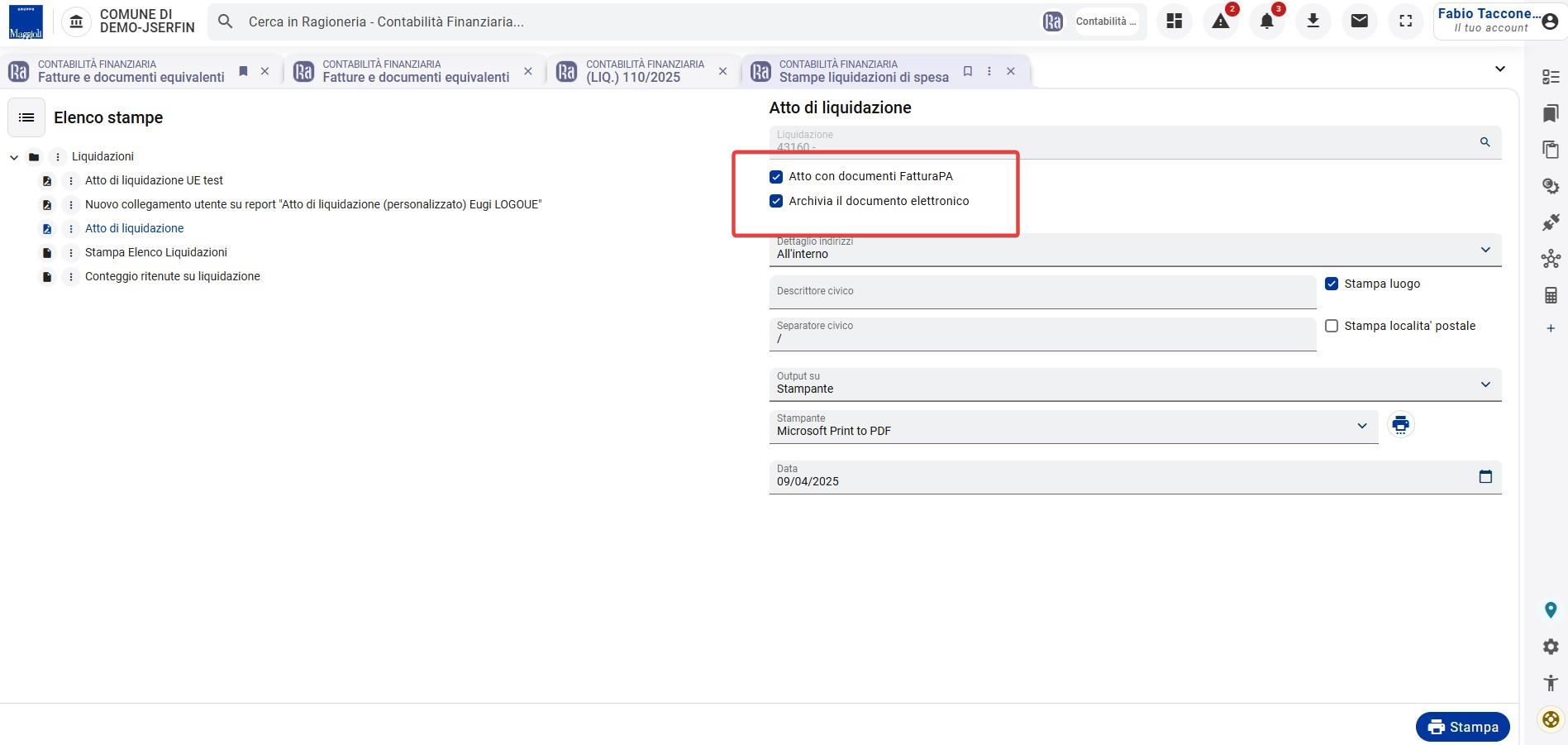The image size is (1568, 745).
Task: Open the mail envelope icon
Action: 1359,21
